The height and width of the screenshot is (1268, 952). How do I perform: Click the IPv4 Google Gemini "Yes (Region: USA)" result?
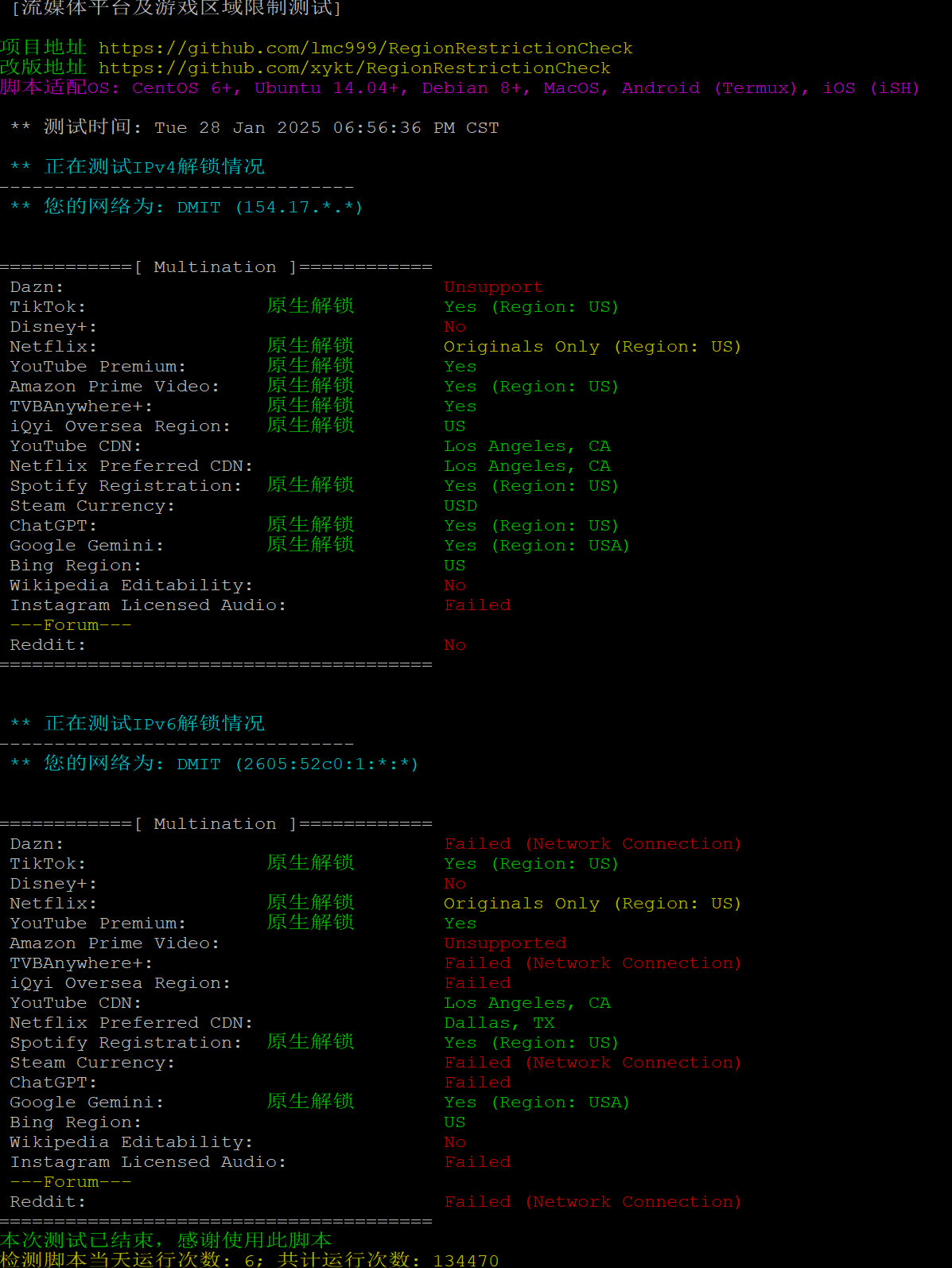(x=537, y=546)
